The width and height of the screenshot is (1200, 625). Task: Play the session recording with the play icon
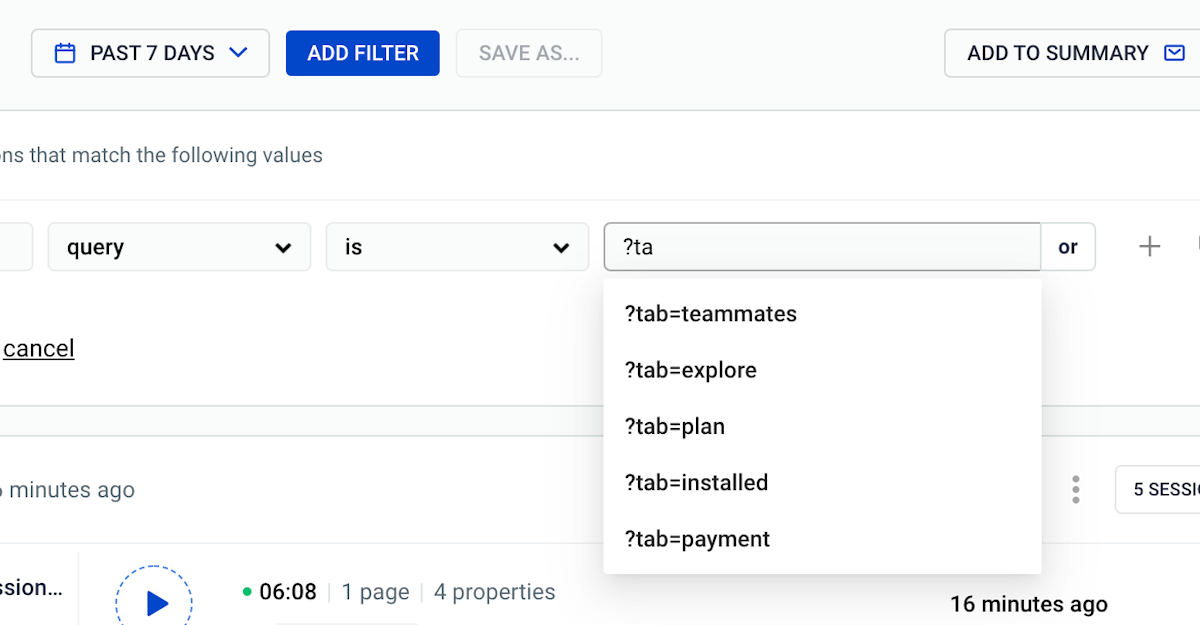[154, 602]
